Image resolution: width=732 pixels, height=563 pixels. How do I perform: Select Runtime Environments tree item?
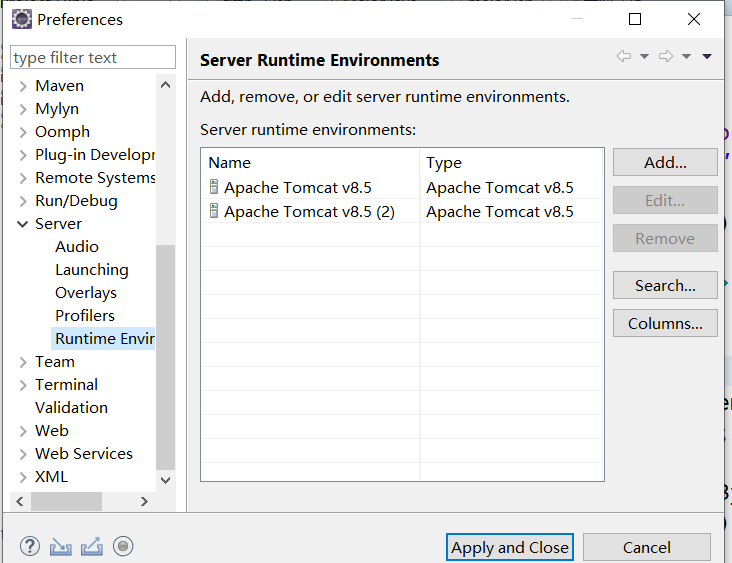pos(103,338)
